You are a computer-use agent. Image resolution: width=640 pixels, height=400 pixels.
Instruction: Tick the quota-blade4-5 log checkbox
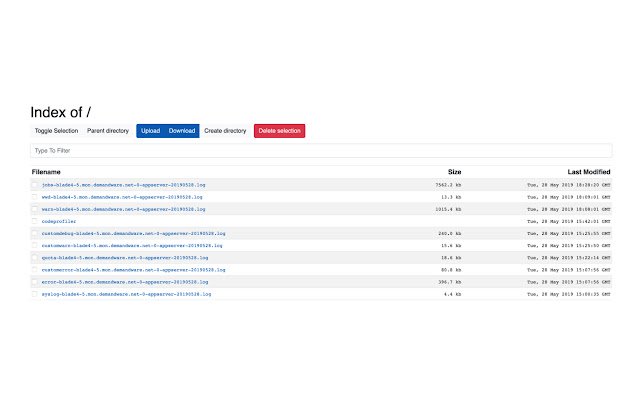pos(35,258)
